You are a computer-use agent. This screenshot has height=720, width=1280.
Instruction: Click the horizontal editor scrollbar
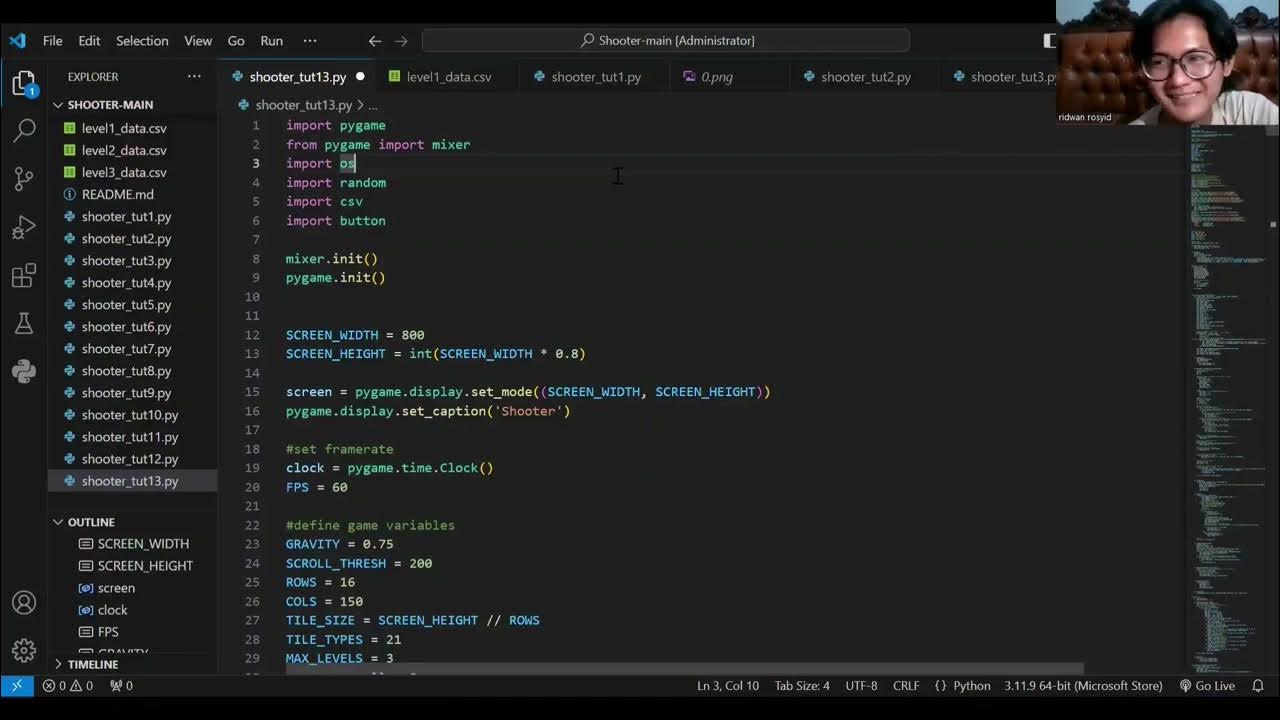(x=684, y=668)
